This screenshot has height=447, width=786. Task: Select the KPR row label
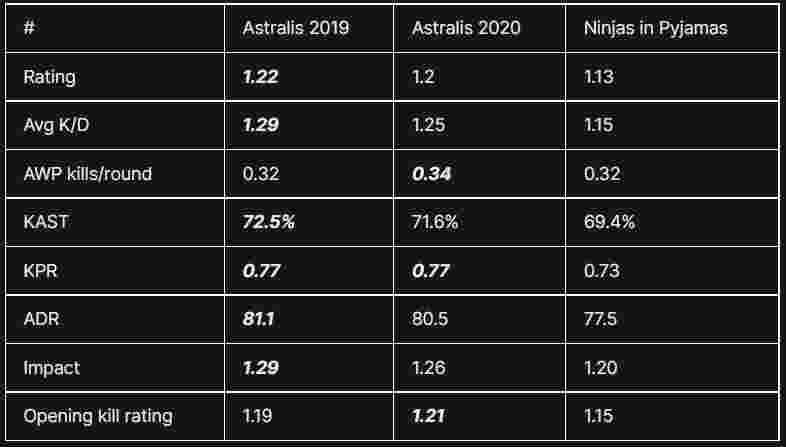click(42, 271)
